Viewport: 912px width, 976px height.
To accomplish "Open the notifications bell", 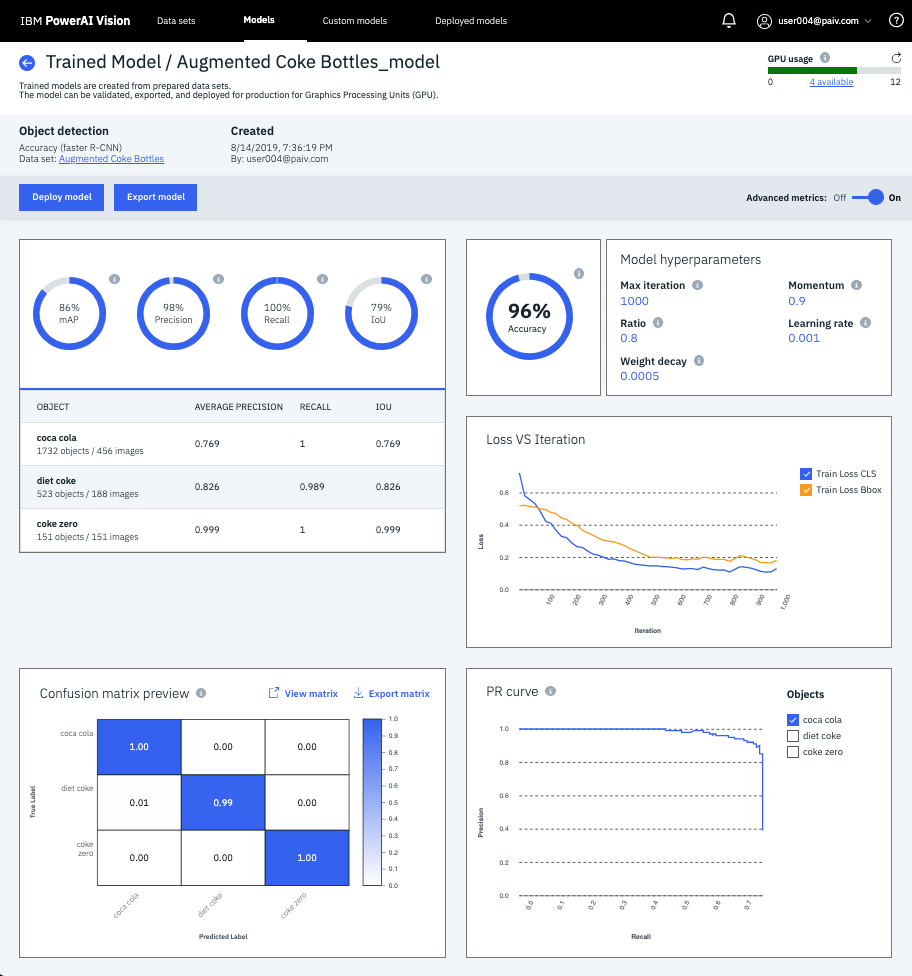I will tap(728, 21).
